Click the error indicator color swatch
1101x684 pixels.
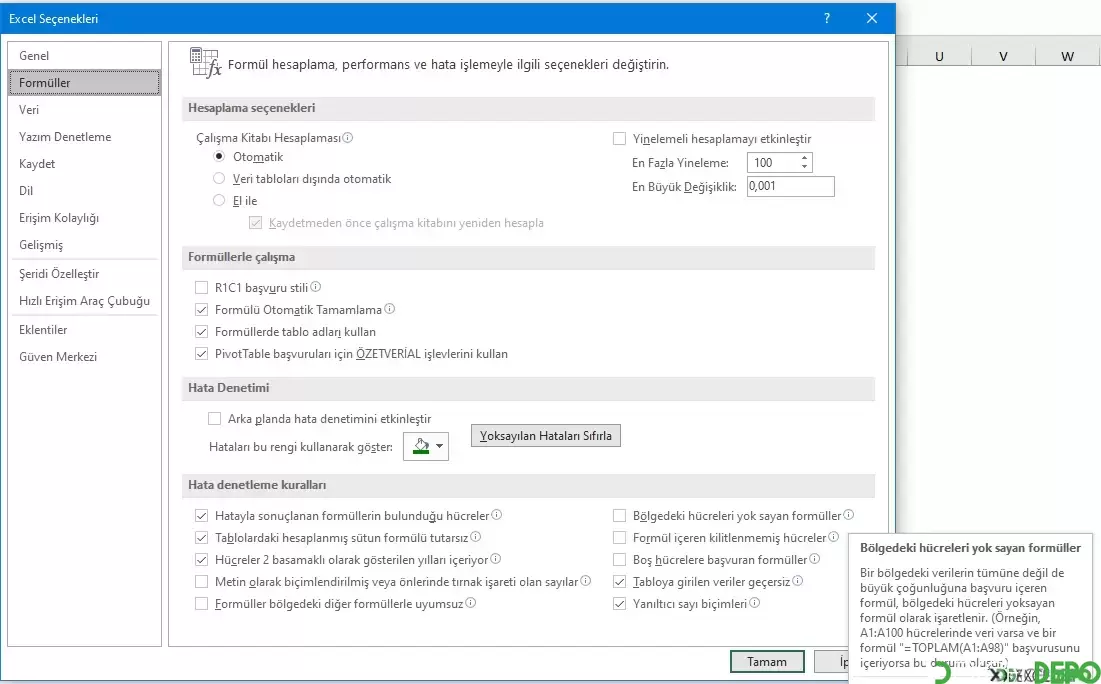[421, 446]
